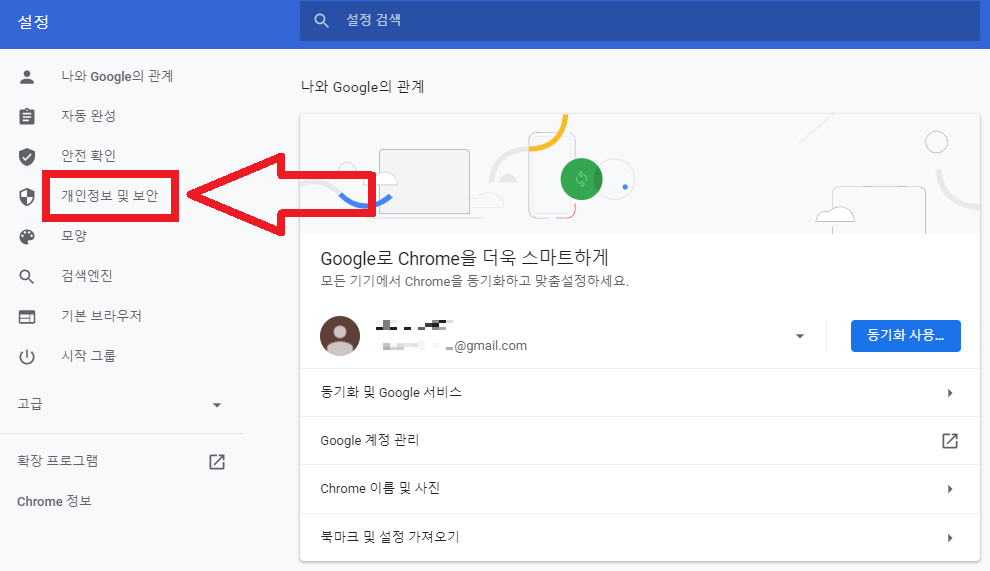Click the @gmail.com account address

(491, 346)
